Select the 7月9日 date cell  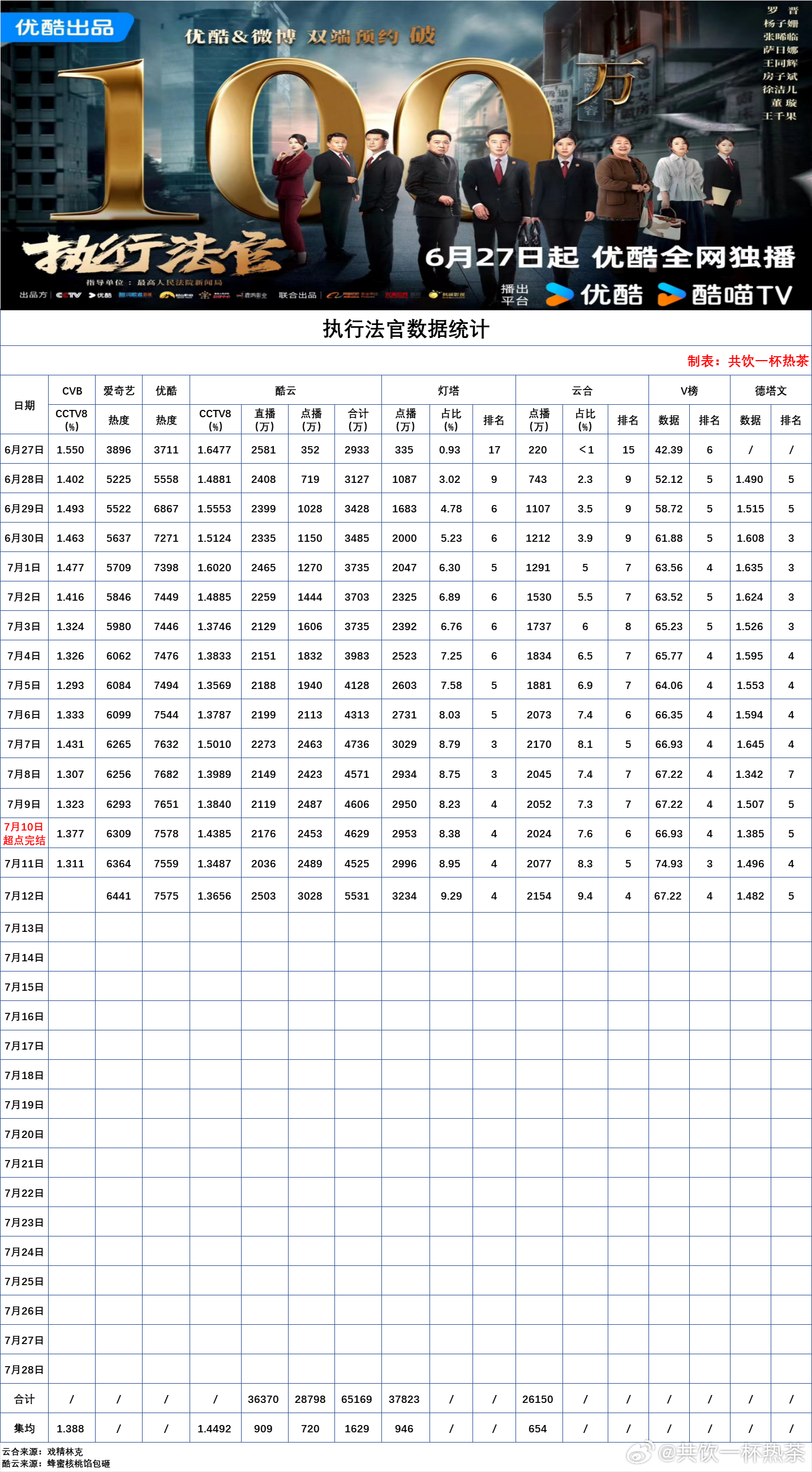[x=24, y=804]
